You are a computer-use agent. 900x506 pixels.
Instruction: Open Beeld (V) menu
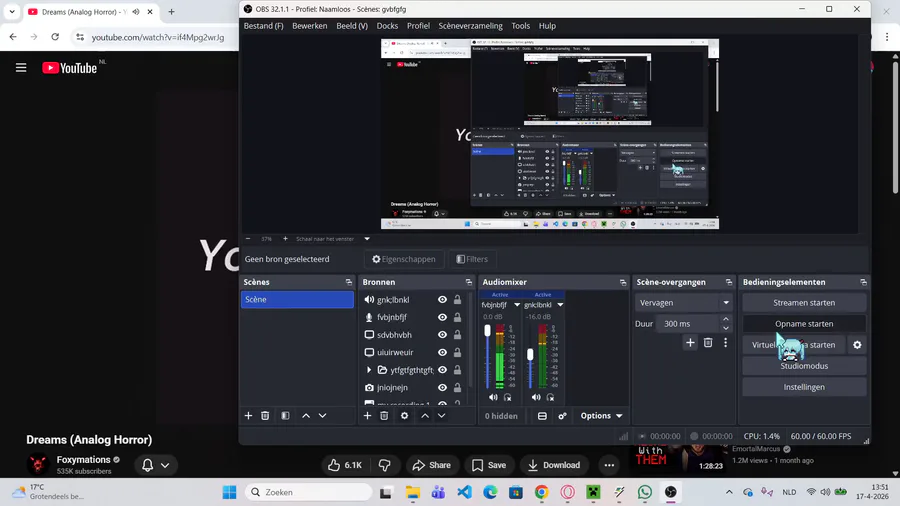coord(352,26)
